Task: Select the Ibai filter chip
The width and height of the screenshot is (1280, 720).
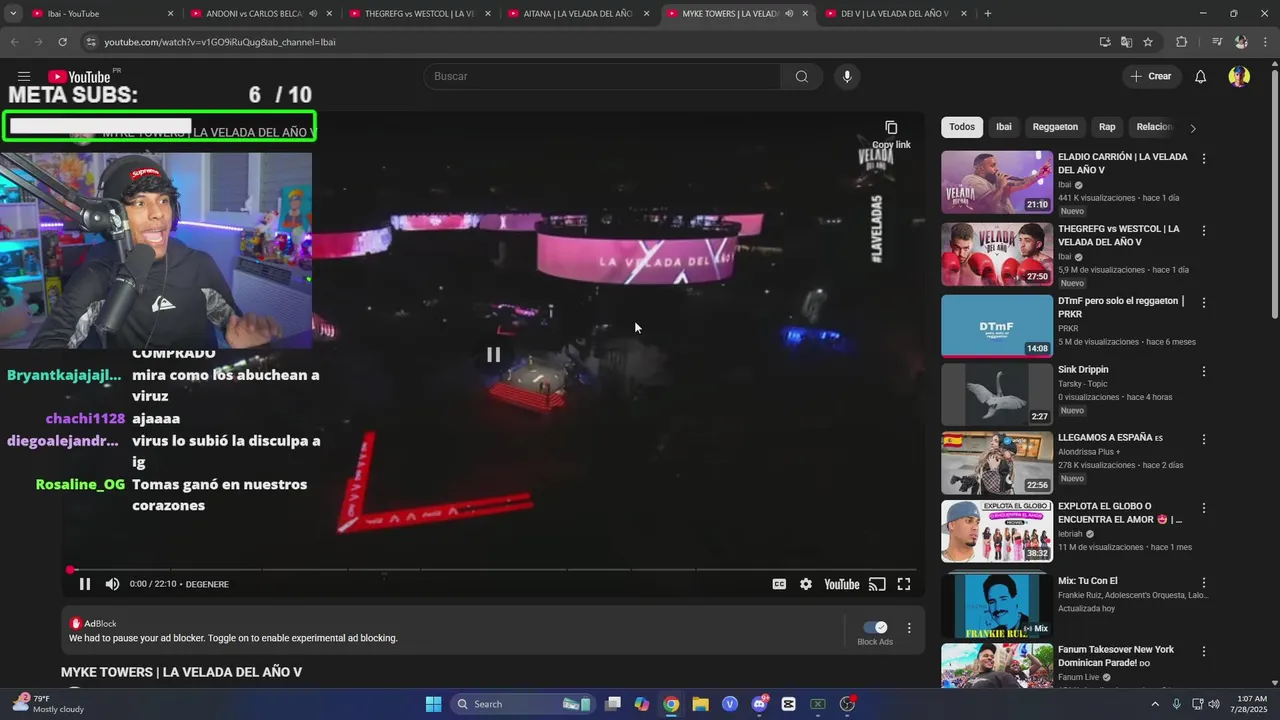Action: [x=1004, y=127]
